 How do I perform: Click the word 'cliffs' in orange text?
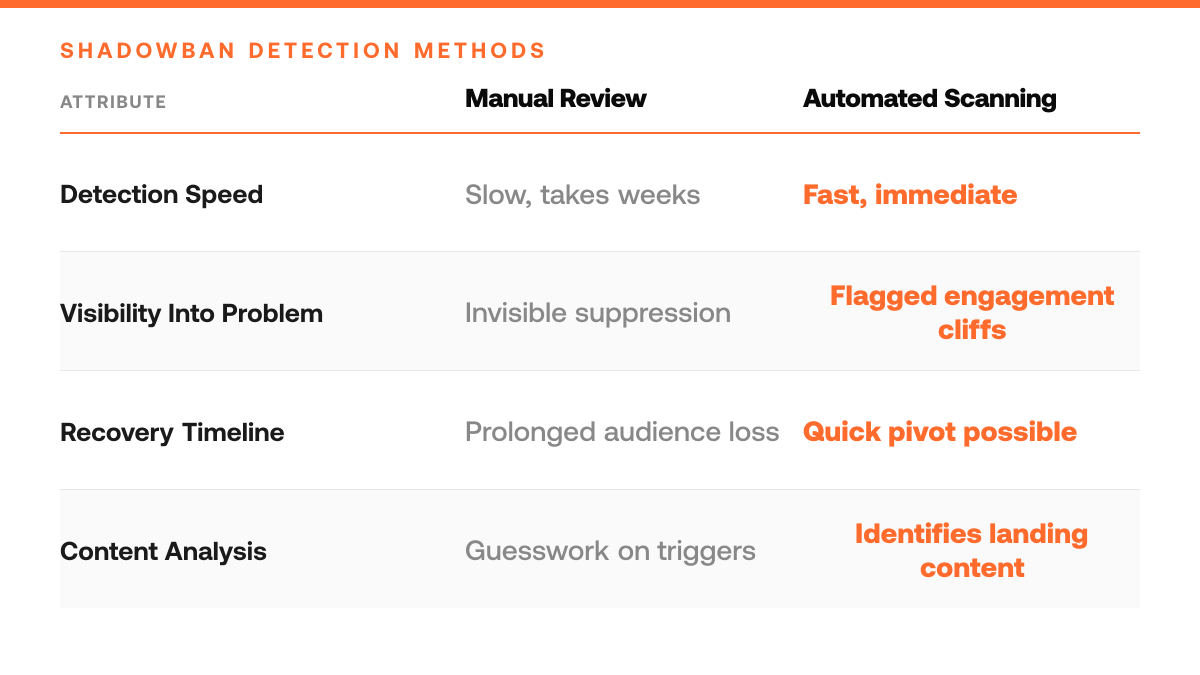[x=972, y=330]
